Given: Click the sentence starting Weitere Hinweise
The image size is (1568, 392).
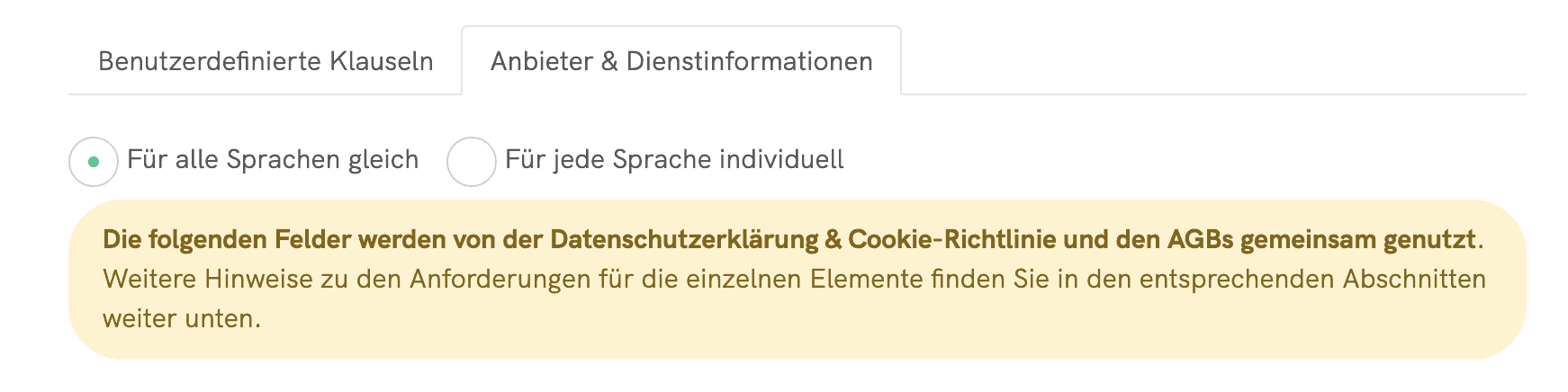Looking at the screenshot, I should (794, 298).
